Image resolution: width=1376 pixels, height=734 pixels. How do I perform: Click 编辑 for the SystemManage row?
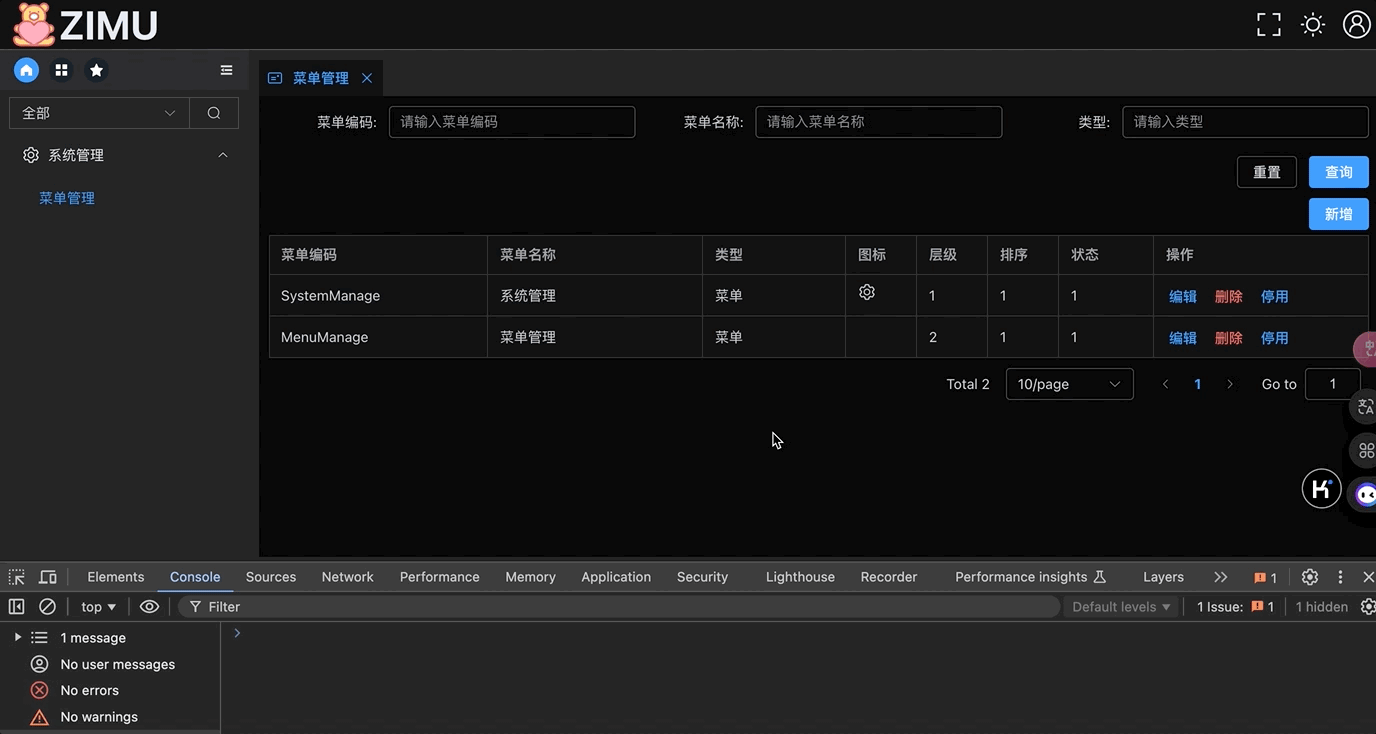pyautogui.click(x=1183, y=296)
